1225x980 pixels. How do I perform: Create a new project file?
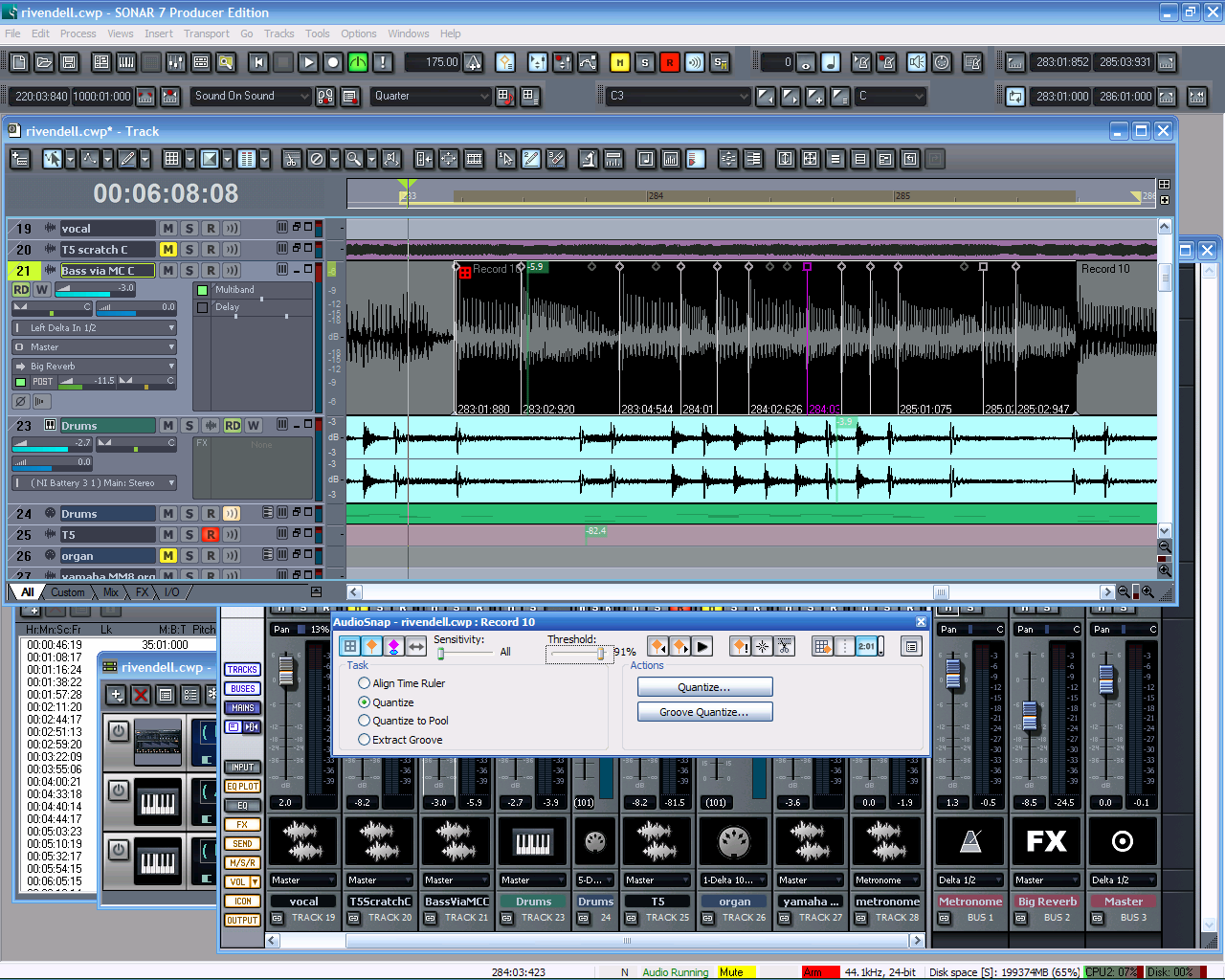(x=19, y=62)
